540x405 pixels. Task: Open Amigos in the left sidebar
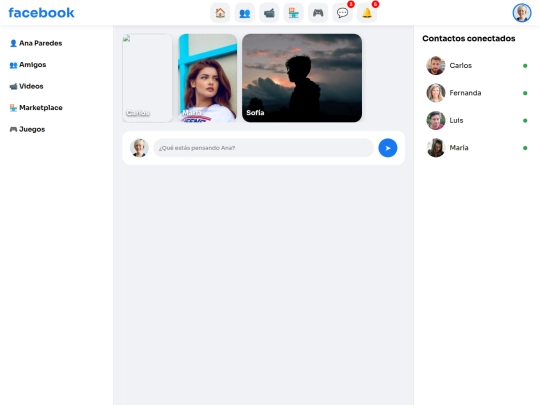pyautogui.click(x=28, y=65)
